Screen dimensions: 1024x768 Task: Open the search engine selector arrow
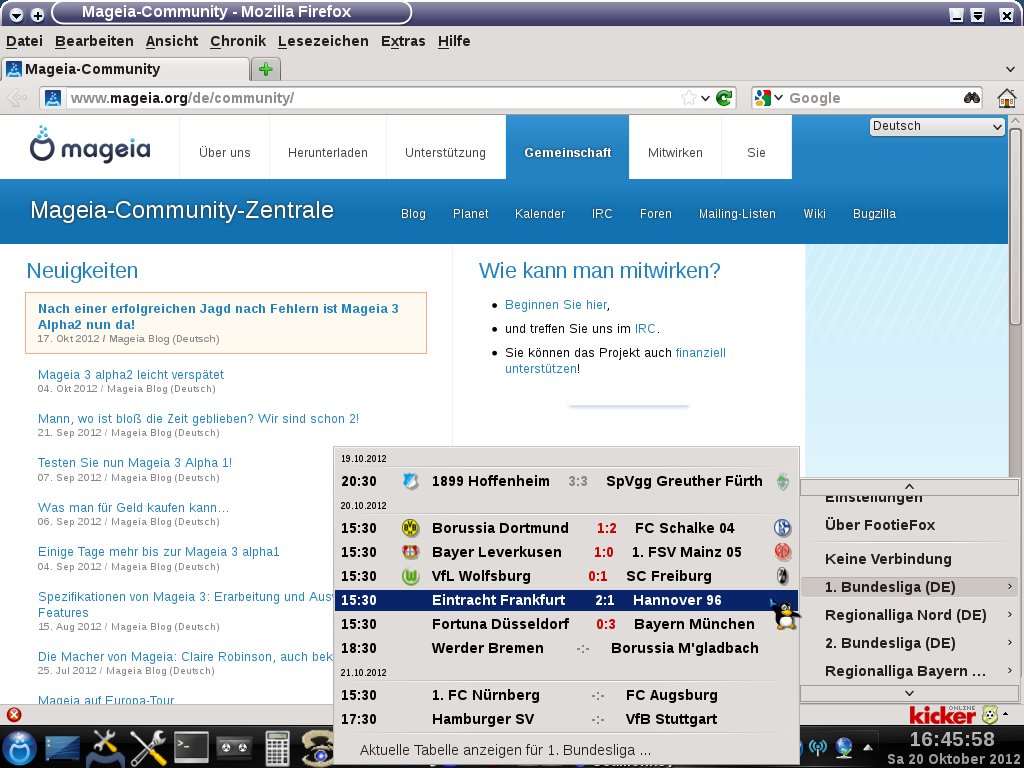tap(778, 98)
